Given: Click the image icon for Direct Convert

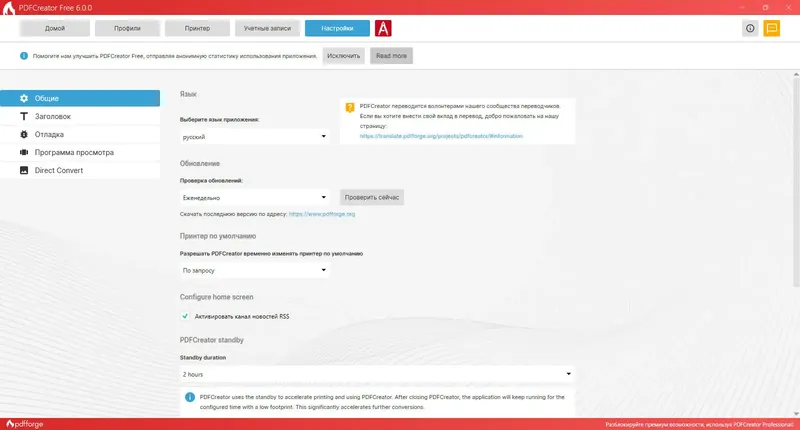Looking at the screenshot, I should [23, 170].
